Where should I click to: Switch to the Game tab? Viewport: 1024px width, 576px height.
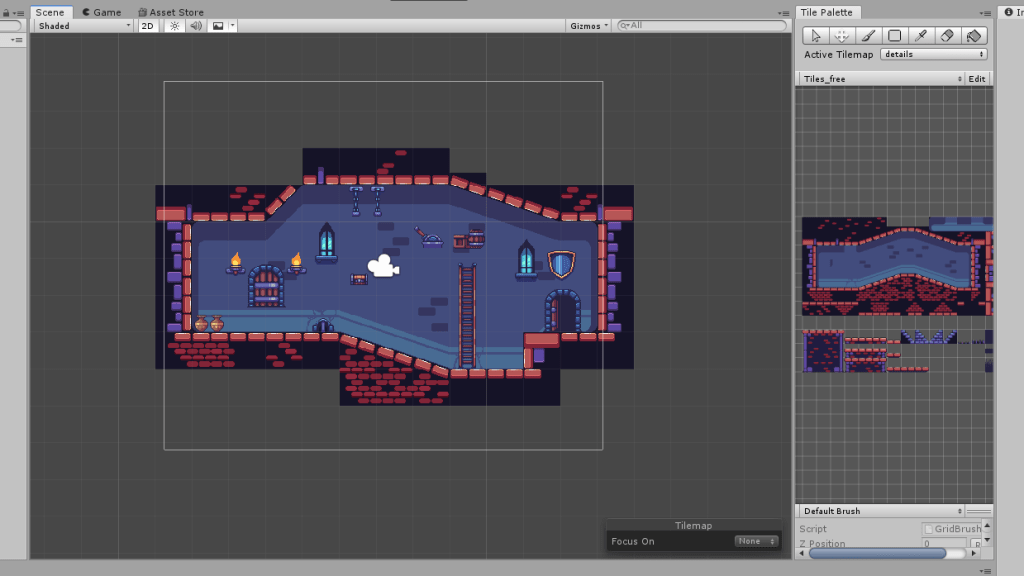[101, 12]
